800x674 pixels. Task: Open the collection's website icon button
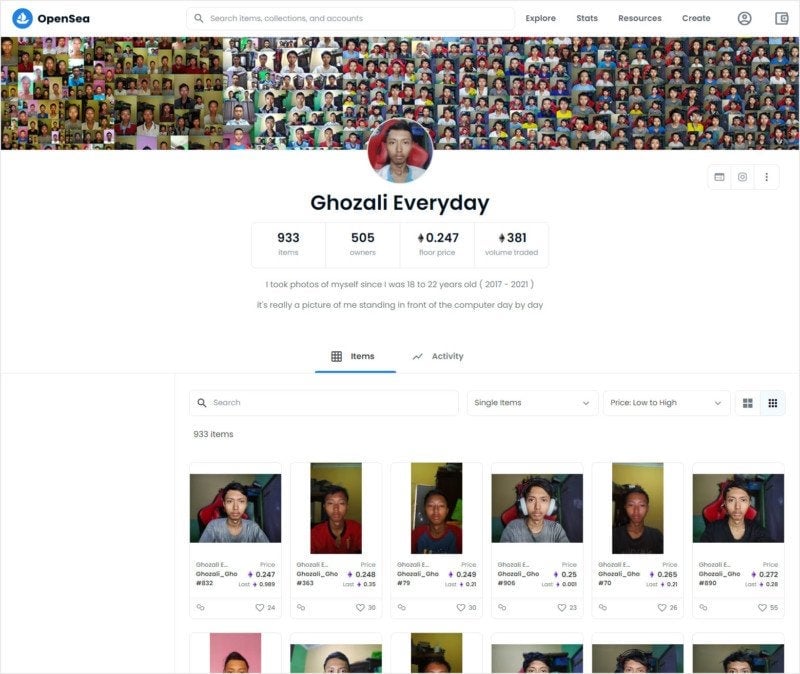pos(718,177)
